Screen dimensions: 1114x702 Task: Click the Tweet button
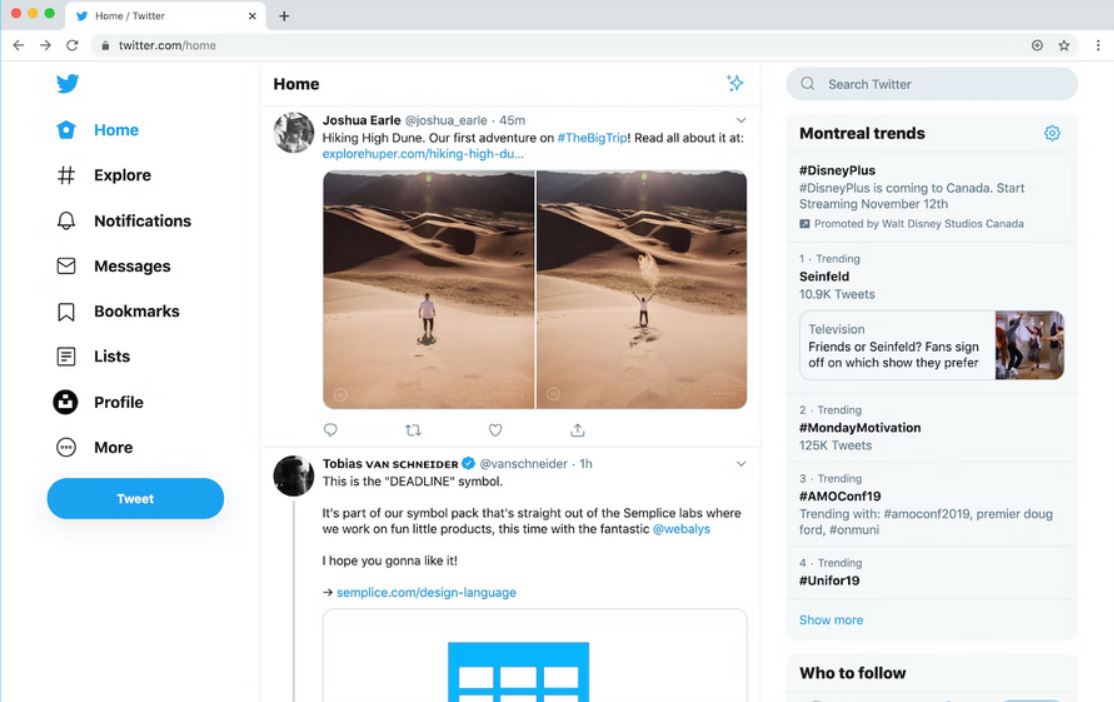tap(135, 498)
